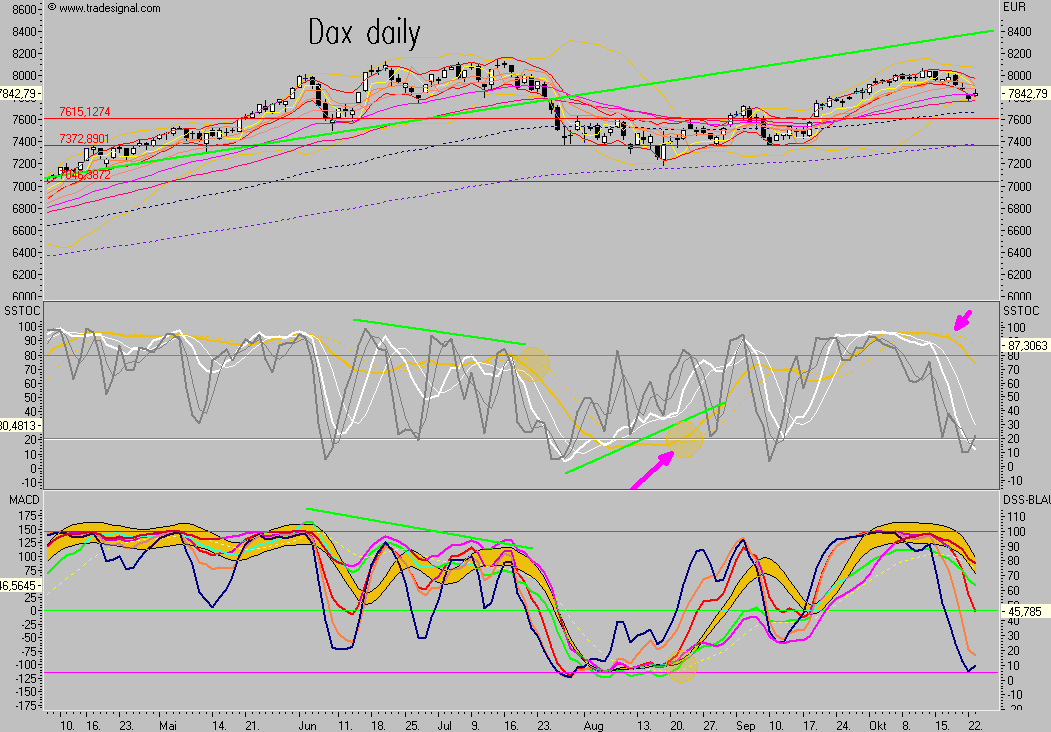Screen dimensions: 1051x732
Task: Click the magenta arrow at SSTOC top right
Action: click(962, 320)
